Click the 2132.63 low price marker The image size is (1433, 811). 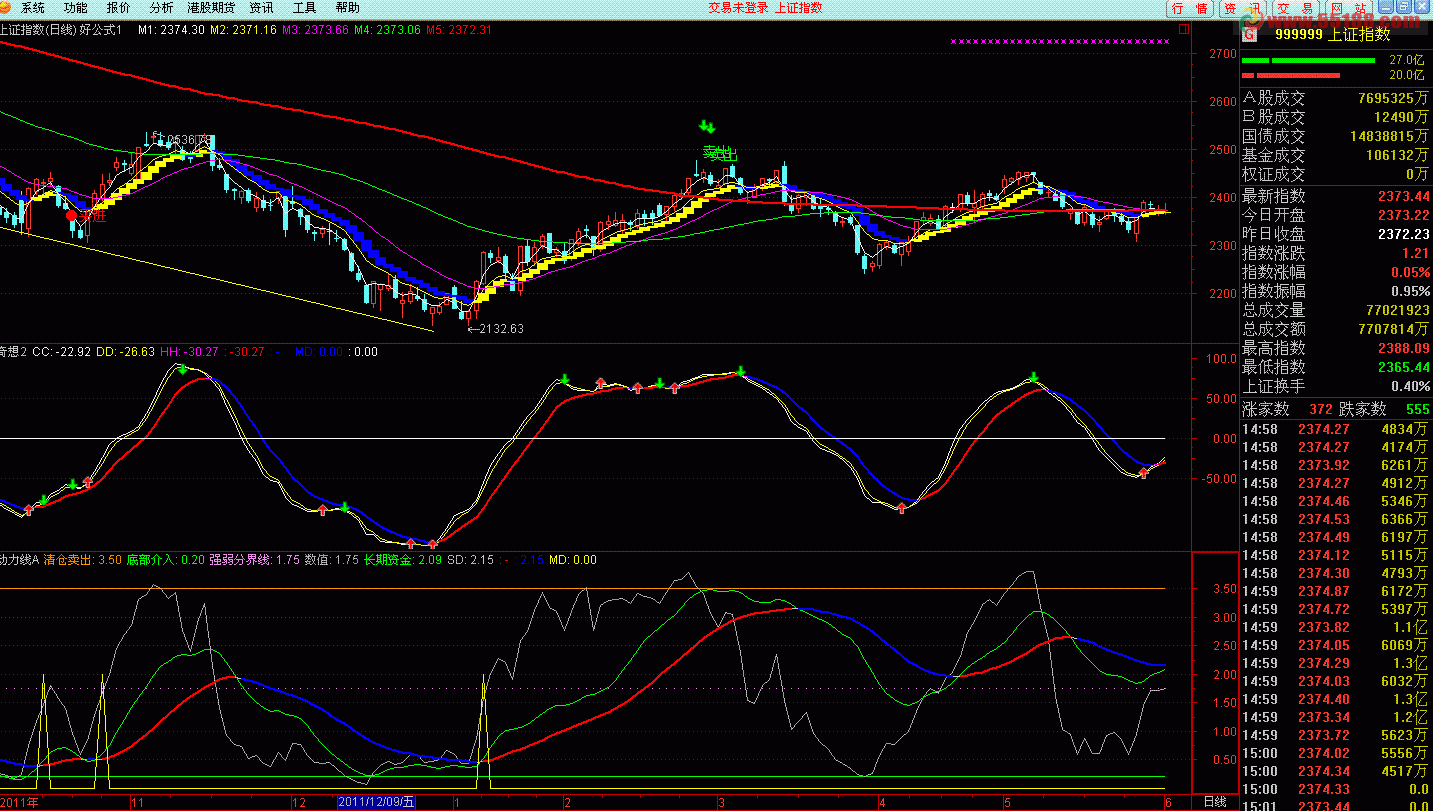[496, 328]
